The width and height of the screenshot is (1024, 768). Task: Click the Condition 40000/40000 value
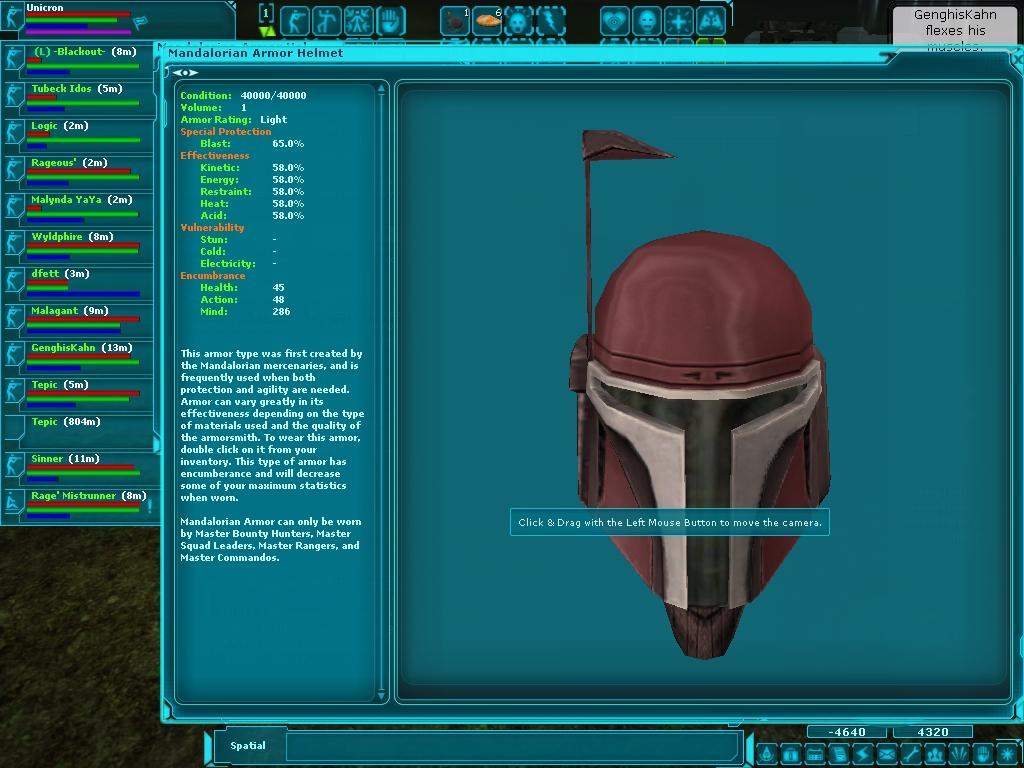tap(273, 95)
